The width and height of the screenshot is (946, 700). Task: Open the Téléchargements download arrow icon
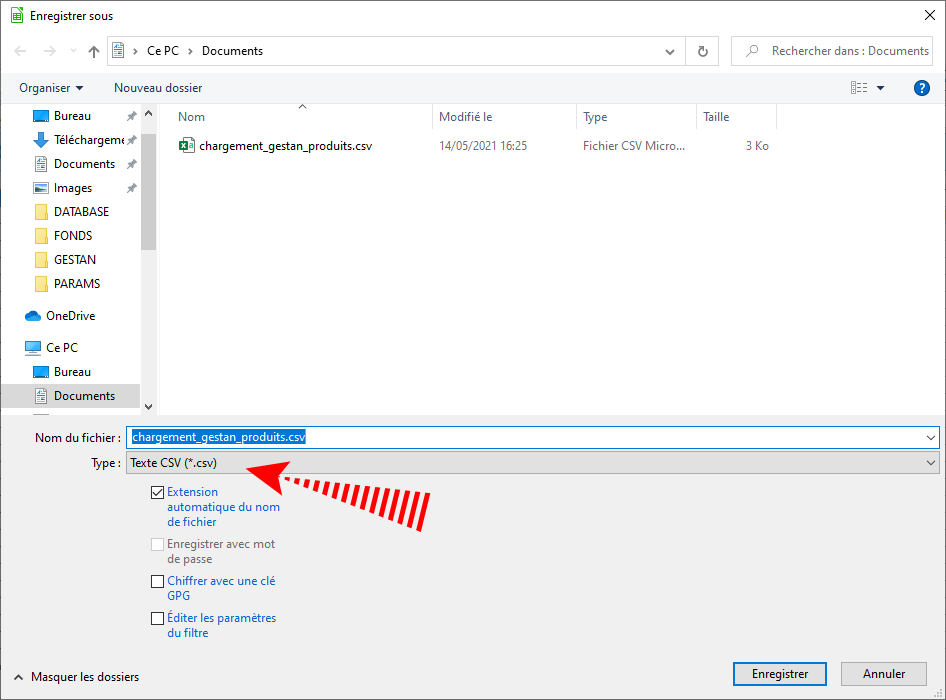coord(41,140)
